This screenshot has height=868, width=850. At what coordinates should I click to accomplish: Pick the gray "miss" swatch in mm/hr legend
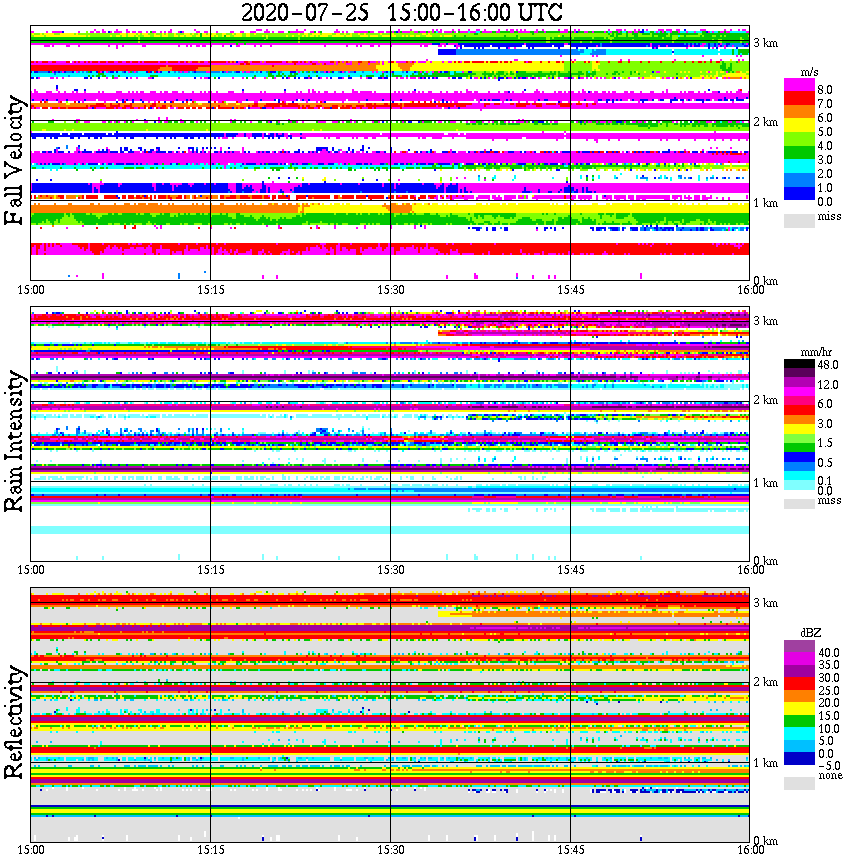pyautogui.click(x=799, y=503)
